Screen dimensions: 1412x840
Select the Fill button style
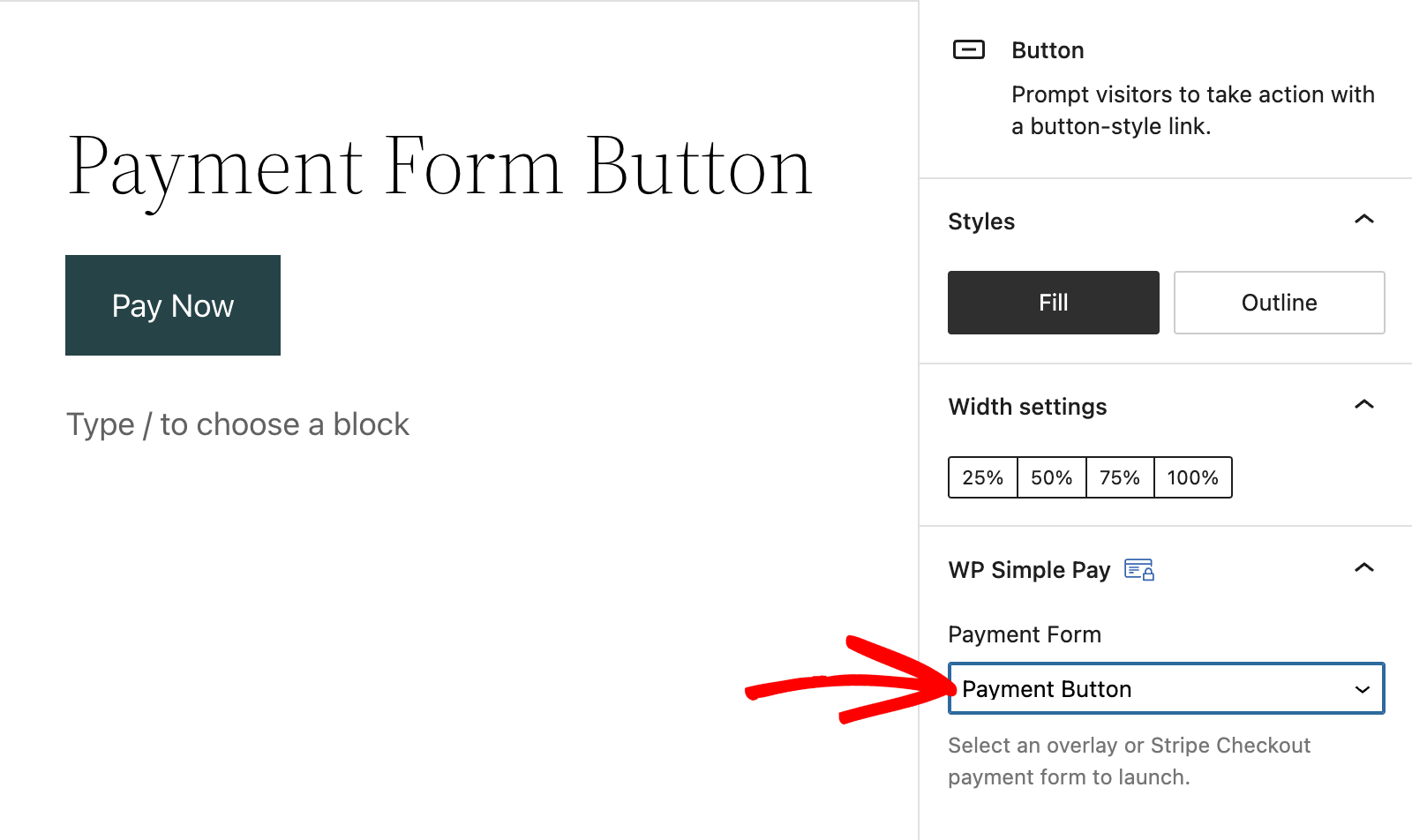(1053, 303)
